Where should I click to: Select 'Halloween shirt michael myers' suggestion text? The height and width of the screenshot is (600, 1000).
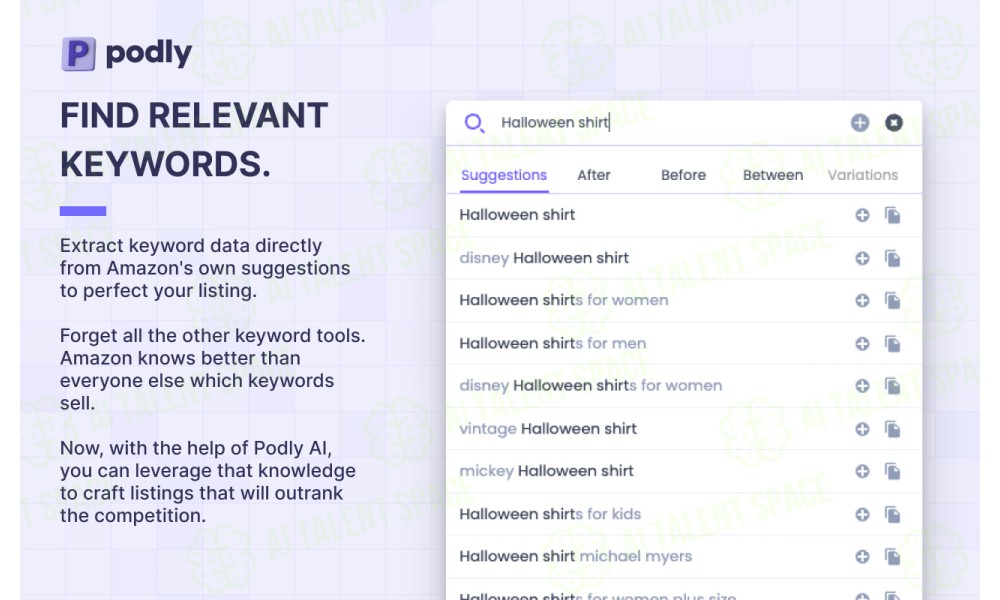point(575,557)
